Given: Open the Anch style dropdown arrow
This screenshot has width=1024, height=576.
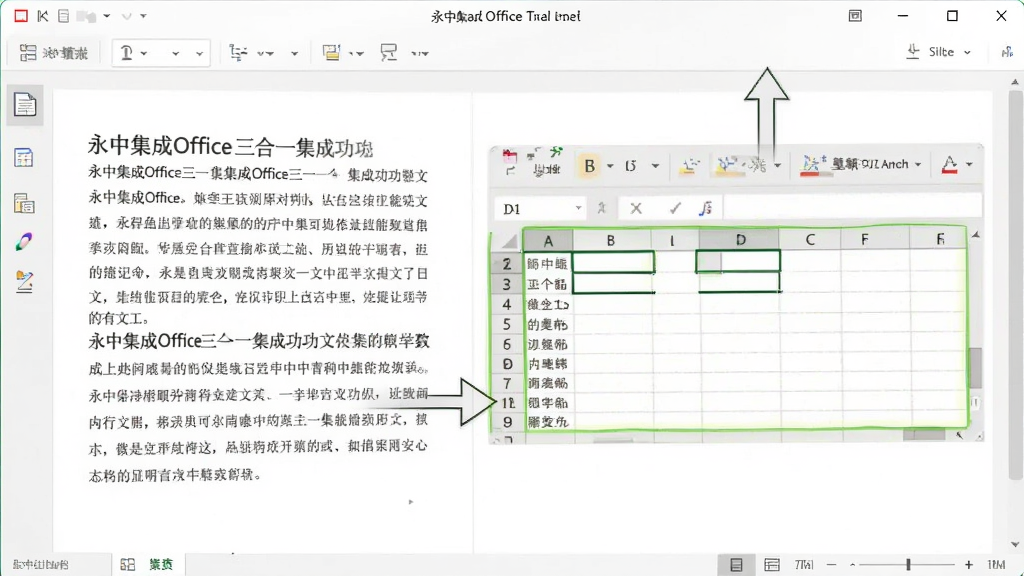Looking at the screenshot, I should (x=918, y=165).
